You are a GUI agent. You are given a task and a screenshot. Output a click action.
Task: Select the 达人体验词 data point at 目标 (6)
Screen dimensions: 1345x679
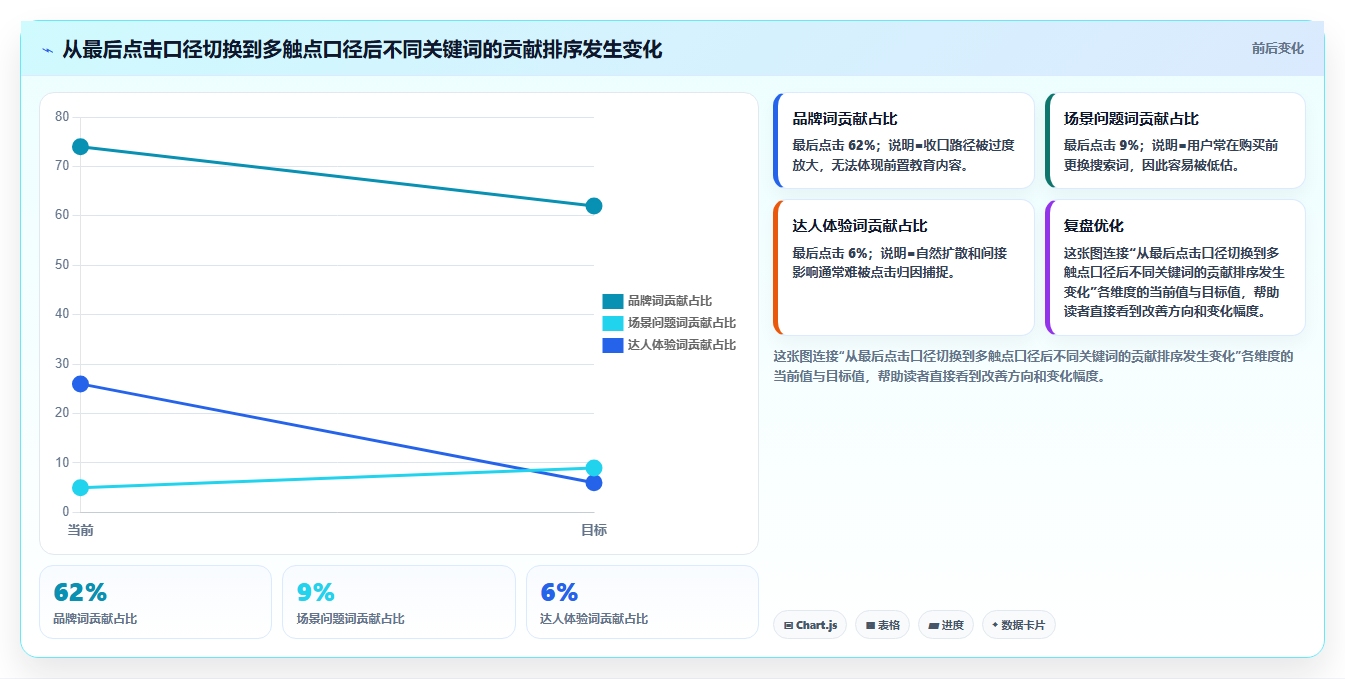594,483
